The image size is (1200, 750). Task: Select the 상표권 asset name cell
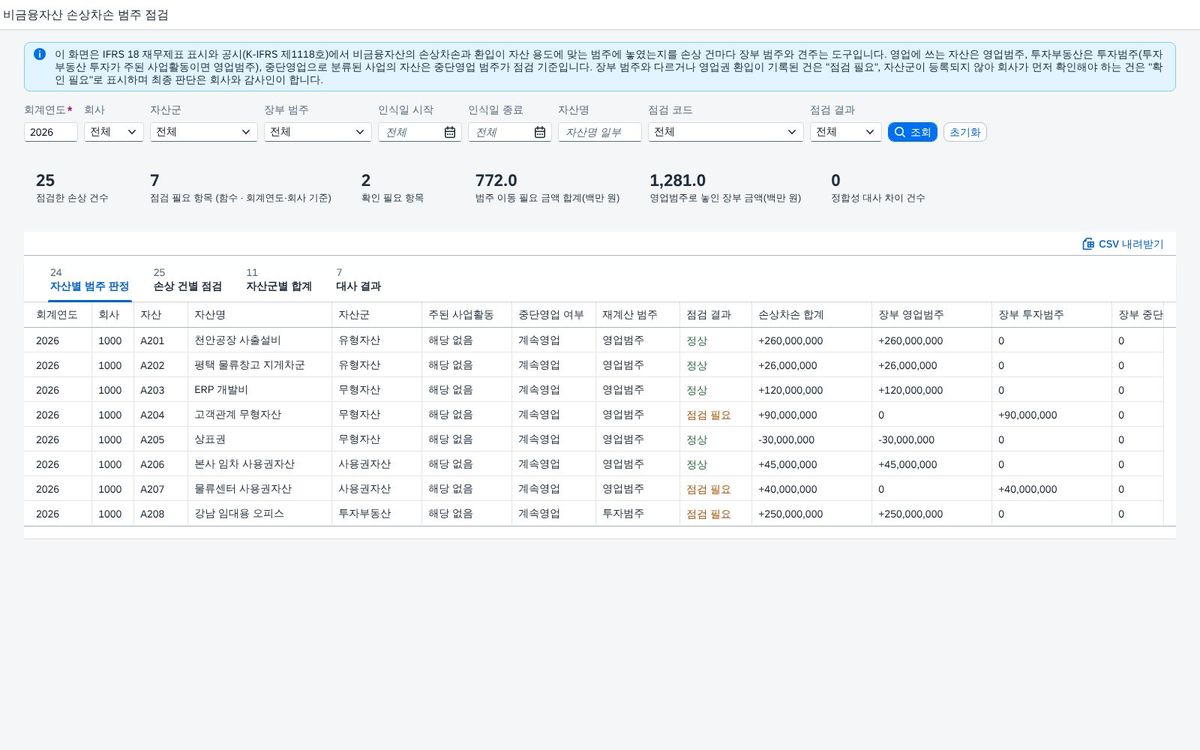[260, 439]
